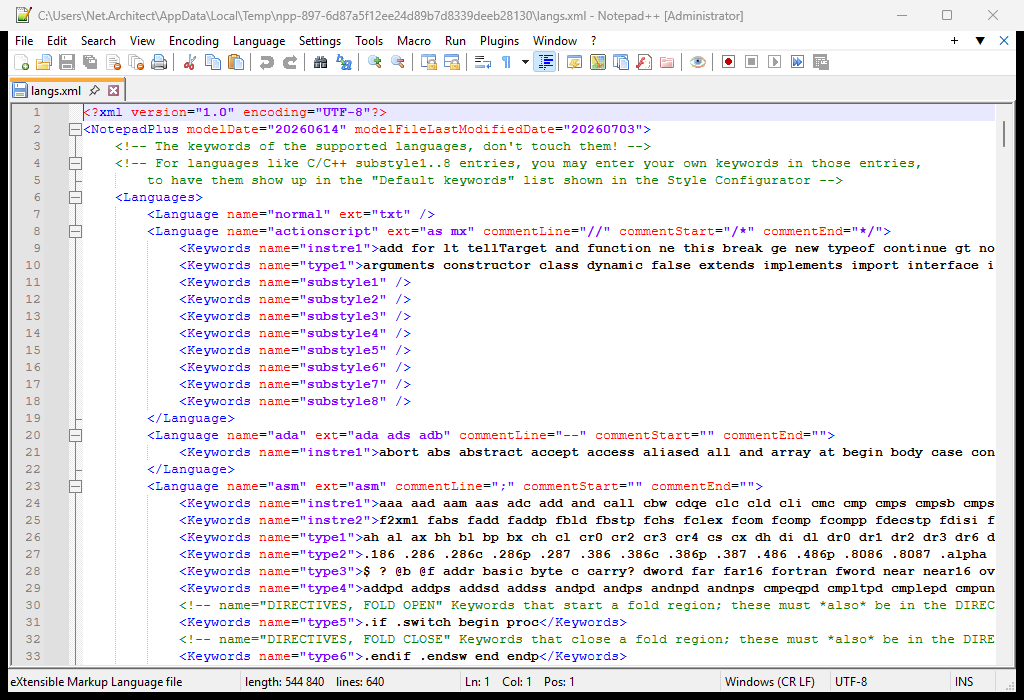
Task: Open the dropdown arrow beside the pilcrow button
Action: 524,62
